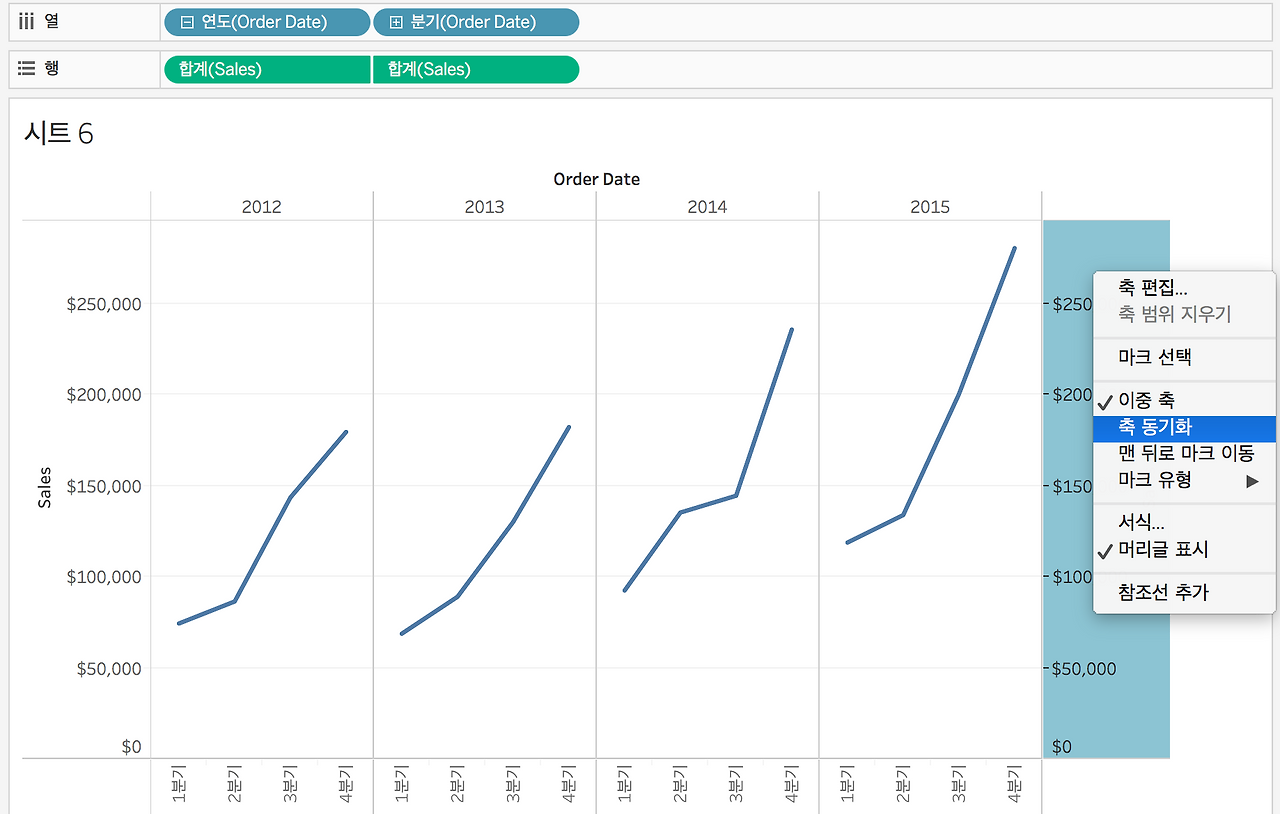Click the columns shelf icon next to 열
The height and width of the screenshot is (814, 1280).
pyautogui.click(x=27, y=21)
